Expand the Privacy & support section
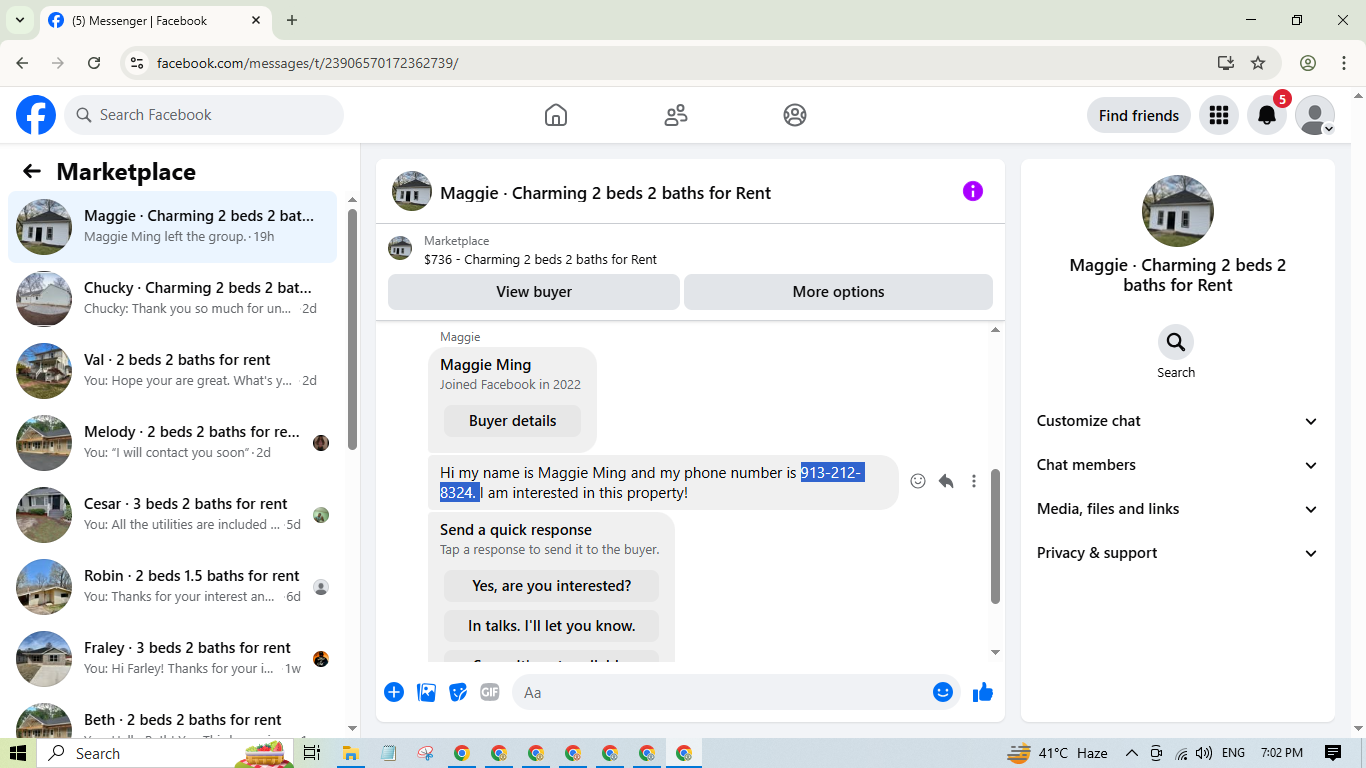Screen dimensions: 1366x768 coord(1178,553)
